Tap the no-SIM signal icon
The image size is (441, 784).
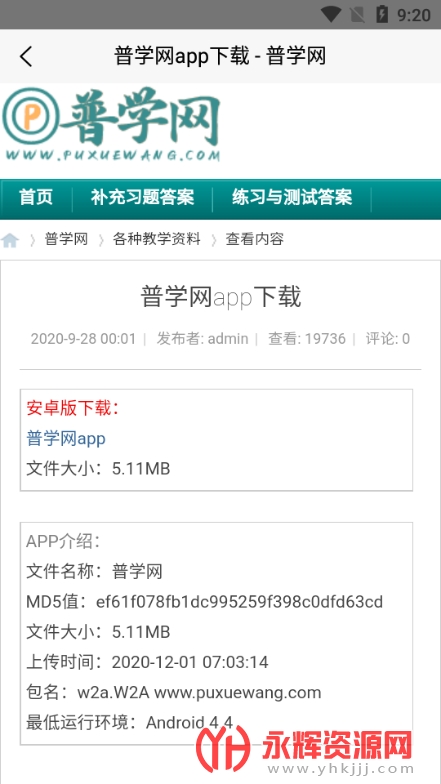pyautogui.click(x=357, y=14)
